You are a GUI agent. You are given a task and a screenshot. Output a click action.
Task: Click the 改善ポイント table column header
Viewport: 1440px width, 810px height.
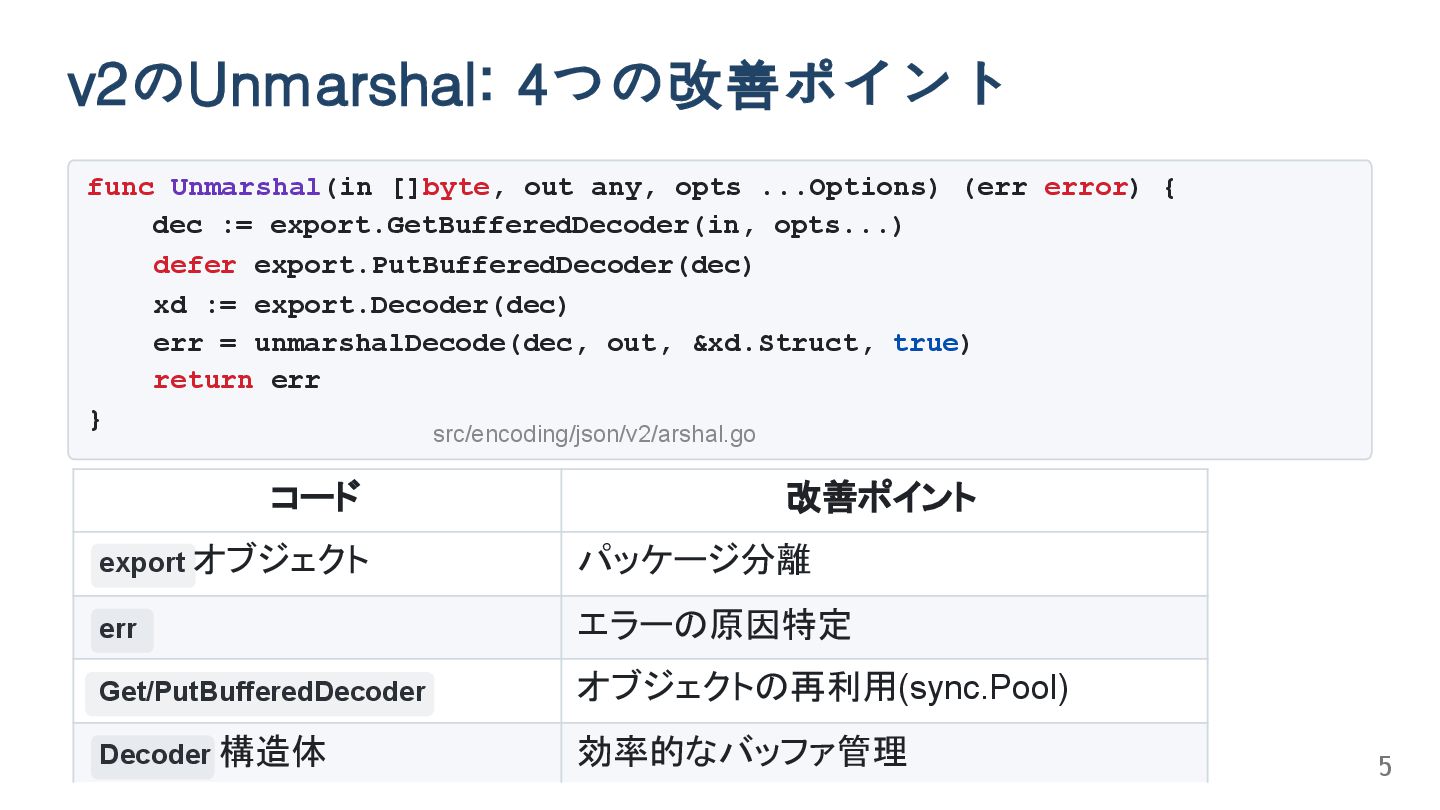(x=882, y=498)
